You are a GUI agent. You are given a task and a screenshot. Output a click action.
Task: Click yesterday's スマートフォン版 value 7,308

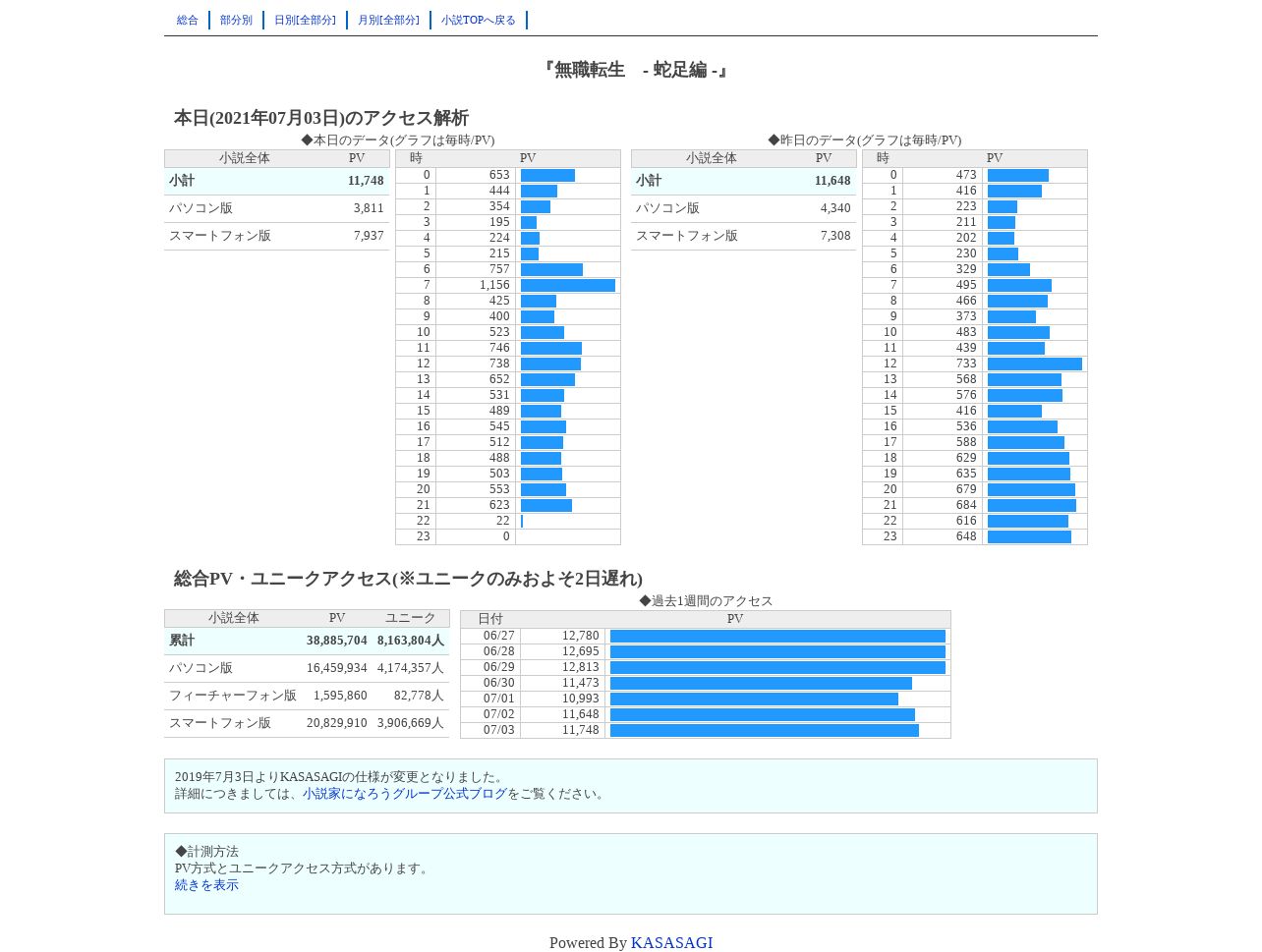pos(835,236)
